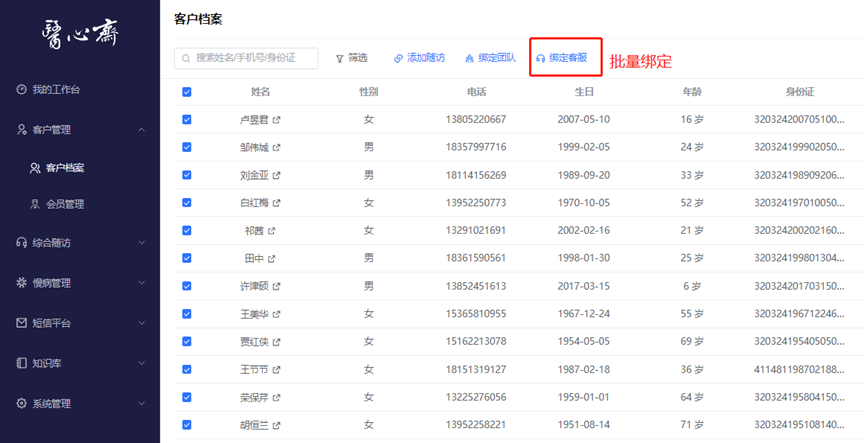The width and height of the screenshot is (864, 443).
Task: Open external link icon beside 贾红侠
Action: click(277, 342)
